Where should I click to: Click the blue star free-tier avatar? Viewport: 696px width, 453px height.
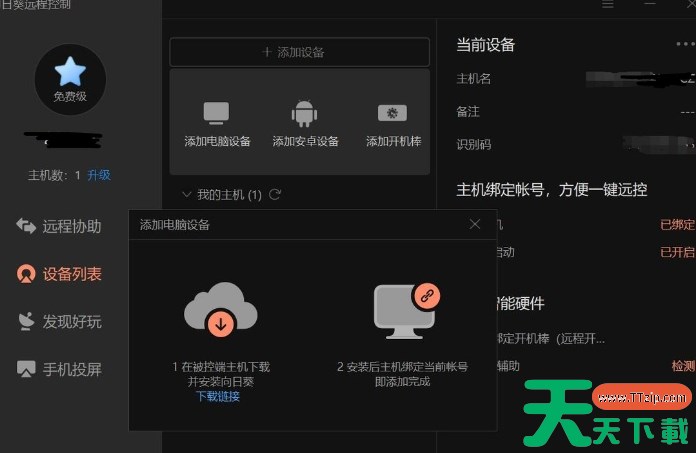tap(70, 79)
